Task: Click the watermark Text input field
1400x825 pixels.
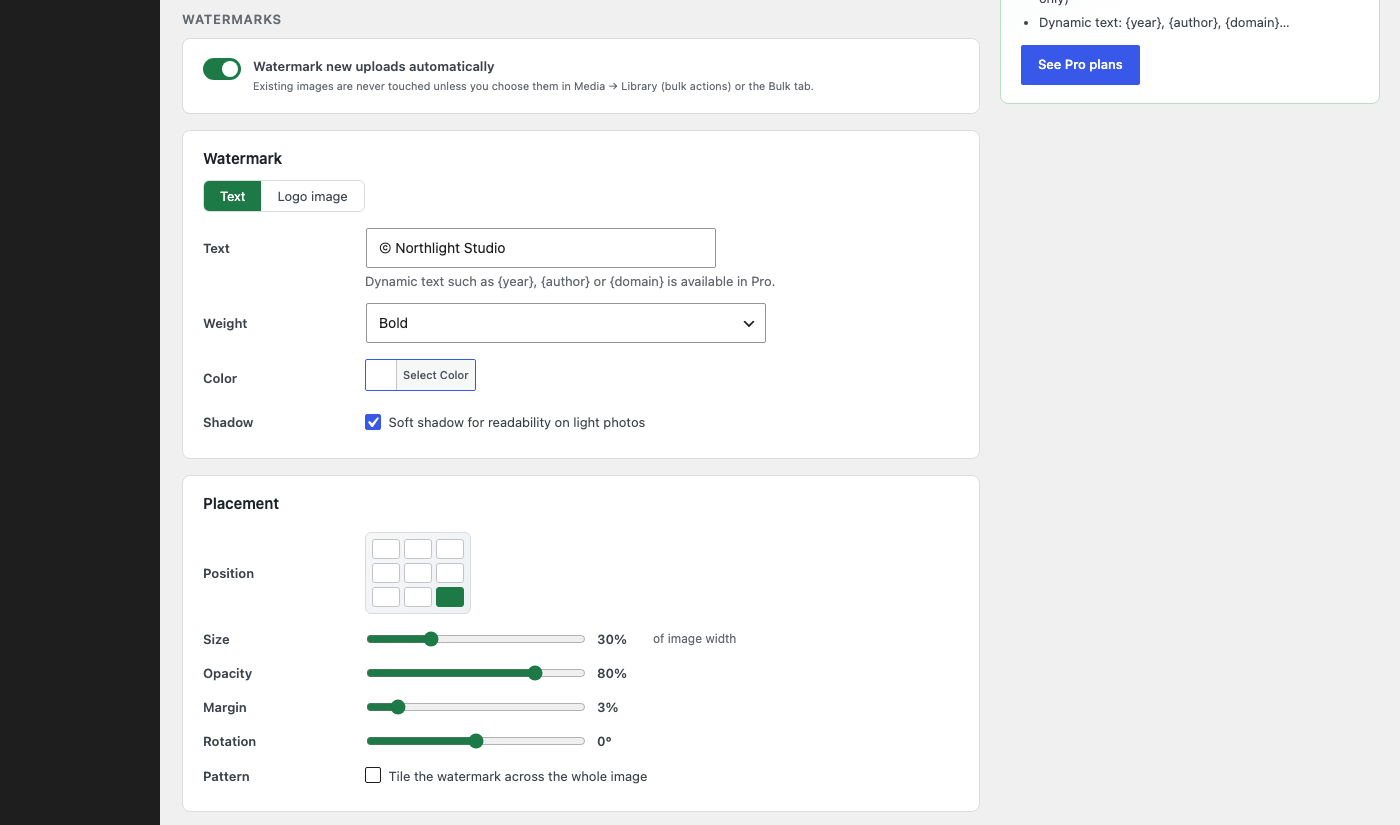Action: [x=541, y=248]
